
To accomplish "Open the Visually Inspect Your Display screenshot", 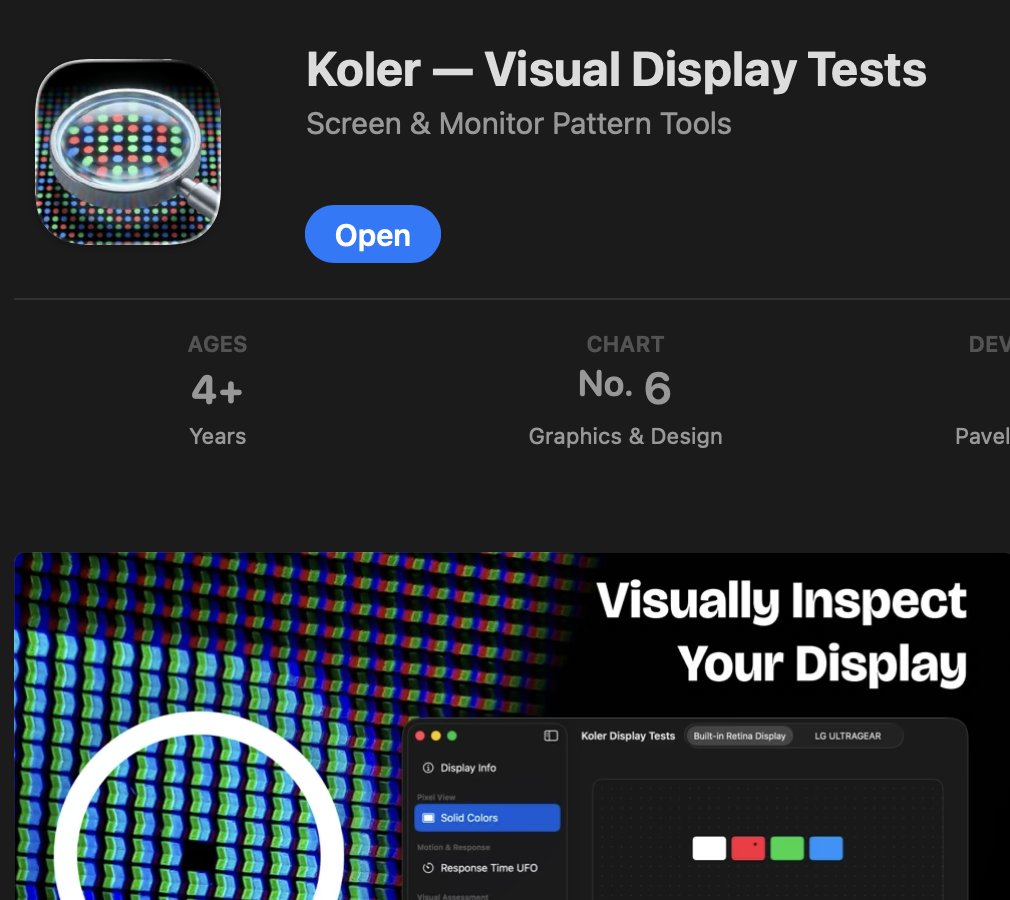I will point(512,726).
